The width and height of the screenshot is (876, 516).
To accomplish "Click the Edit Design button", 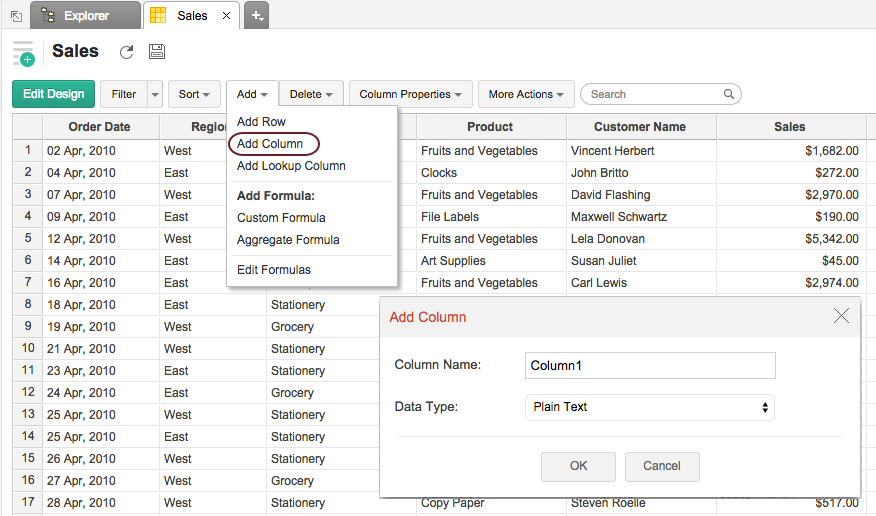I will [x=54, y=94].
